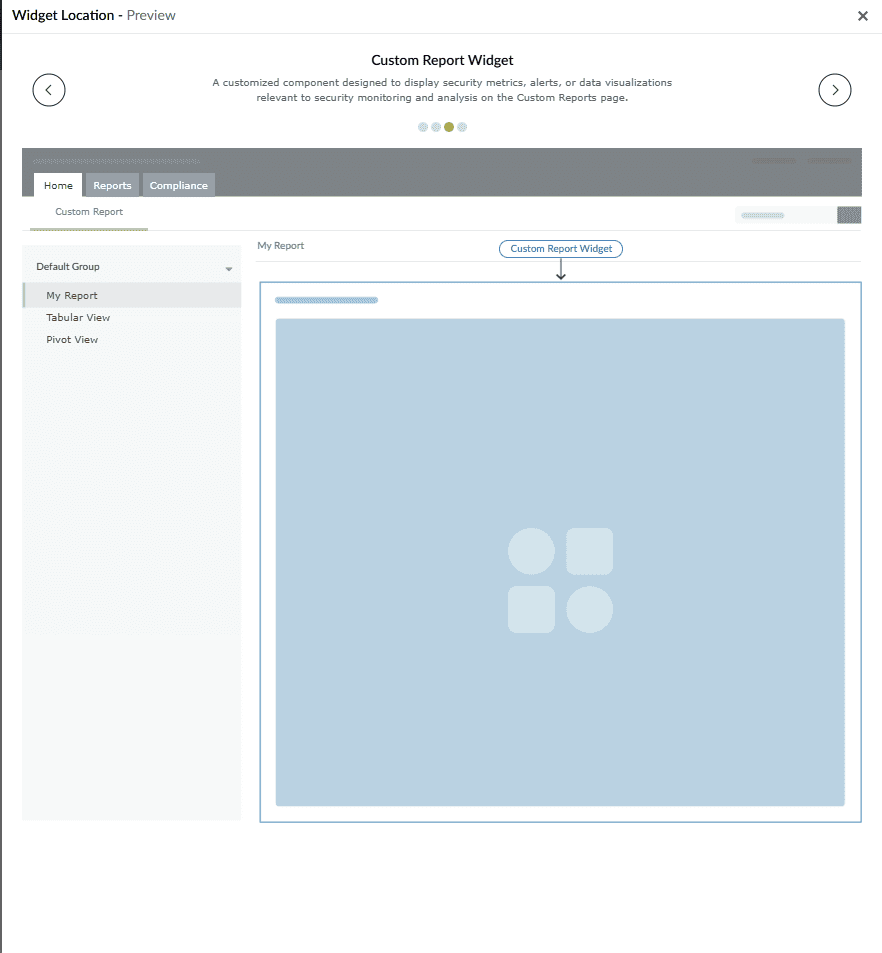882x953 pixels.
Task: Select the fourth carousel navigation dot
Action: [462, 127]
